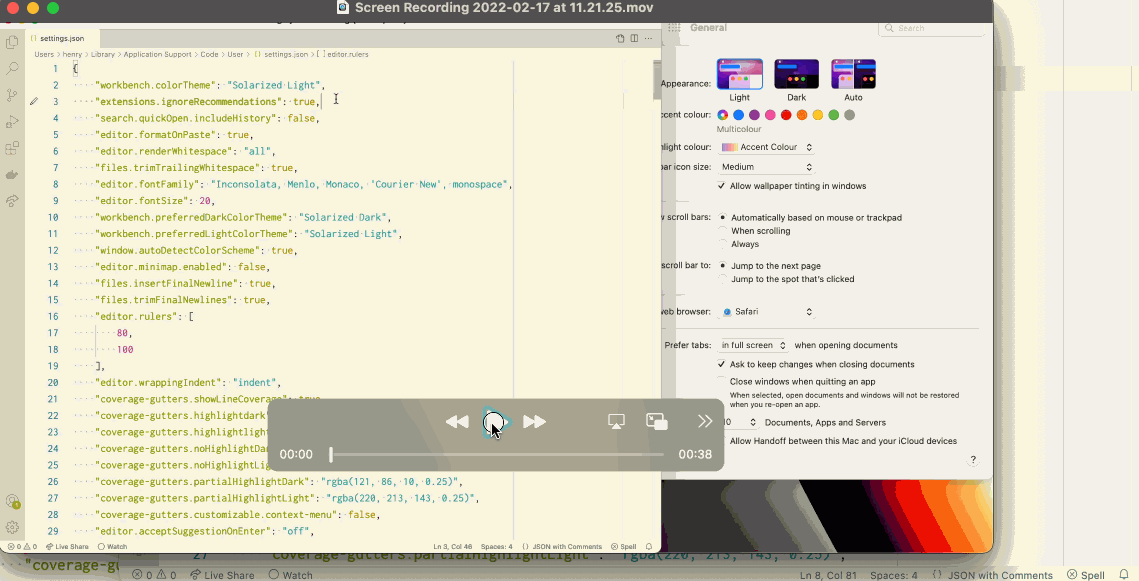The image size is (1139, 581).
Task: Open the Accounts icon in VS Code
Action: (x=12, y=501)
